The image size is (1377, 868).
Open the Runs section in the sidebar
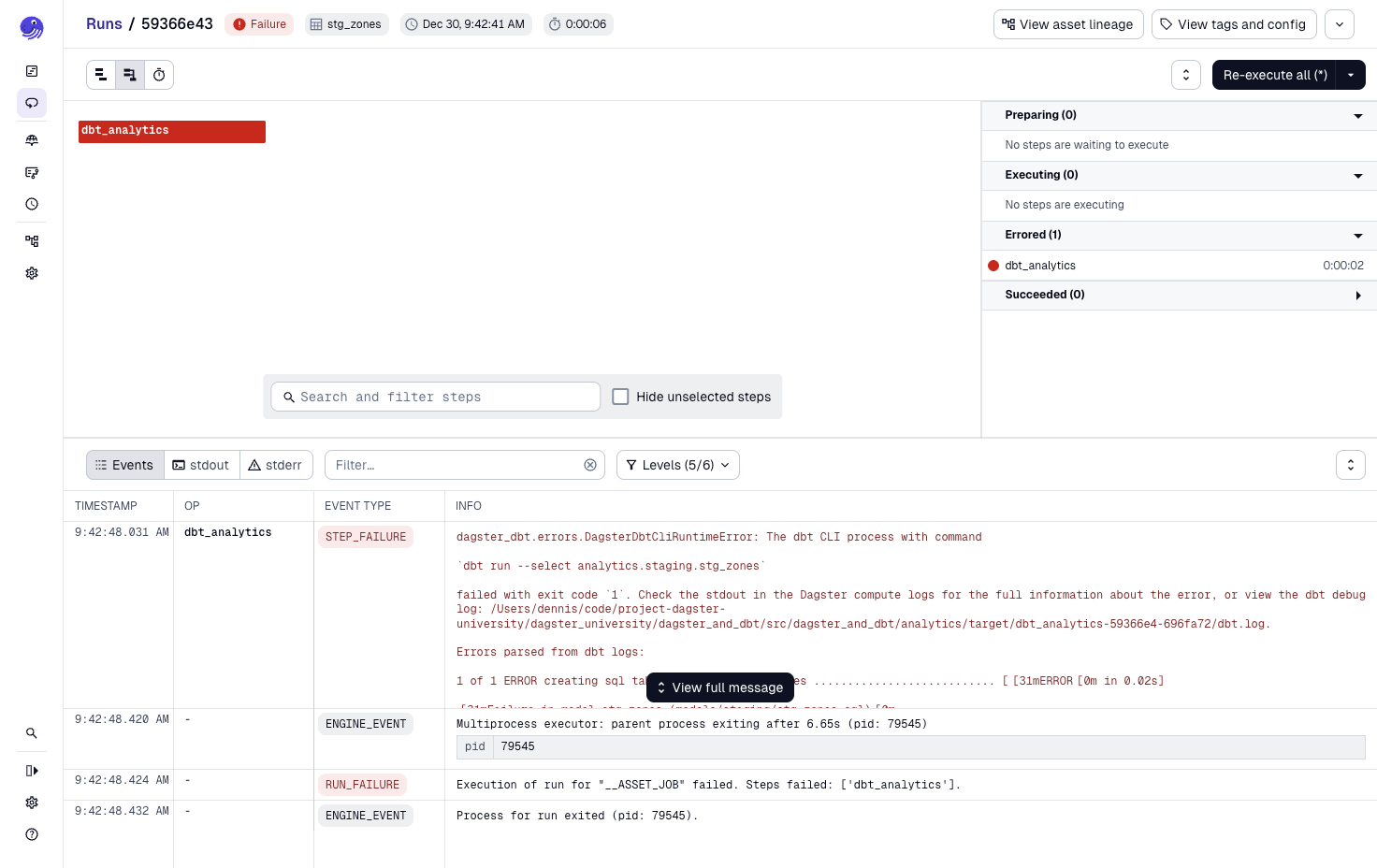[32, 103]
